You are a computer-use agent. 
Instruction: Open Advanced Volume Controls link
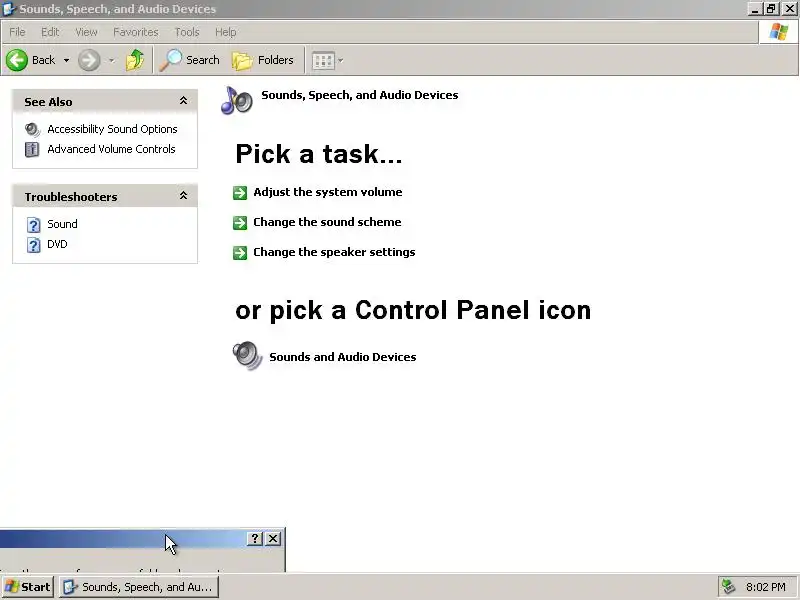click(x=111, y=149)
